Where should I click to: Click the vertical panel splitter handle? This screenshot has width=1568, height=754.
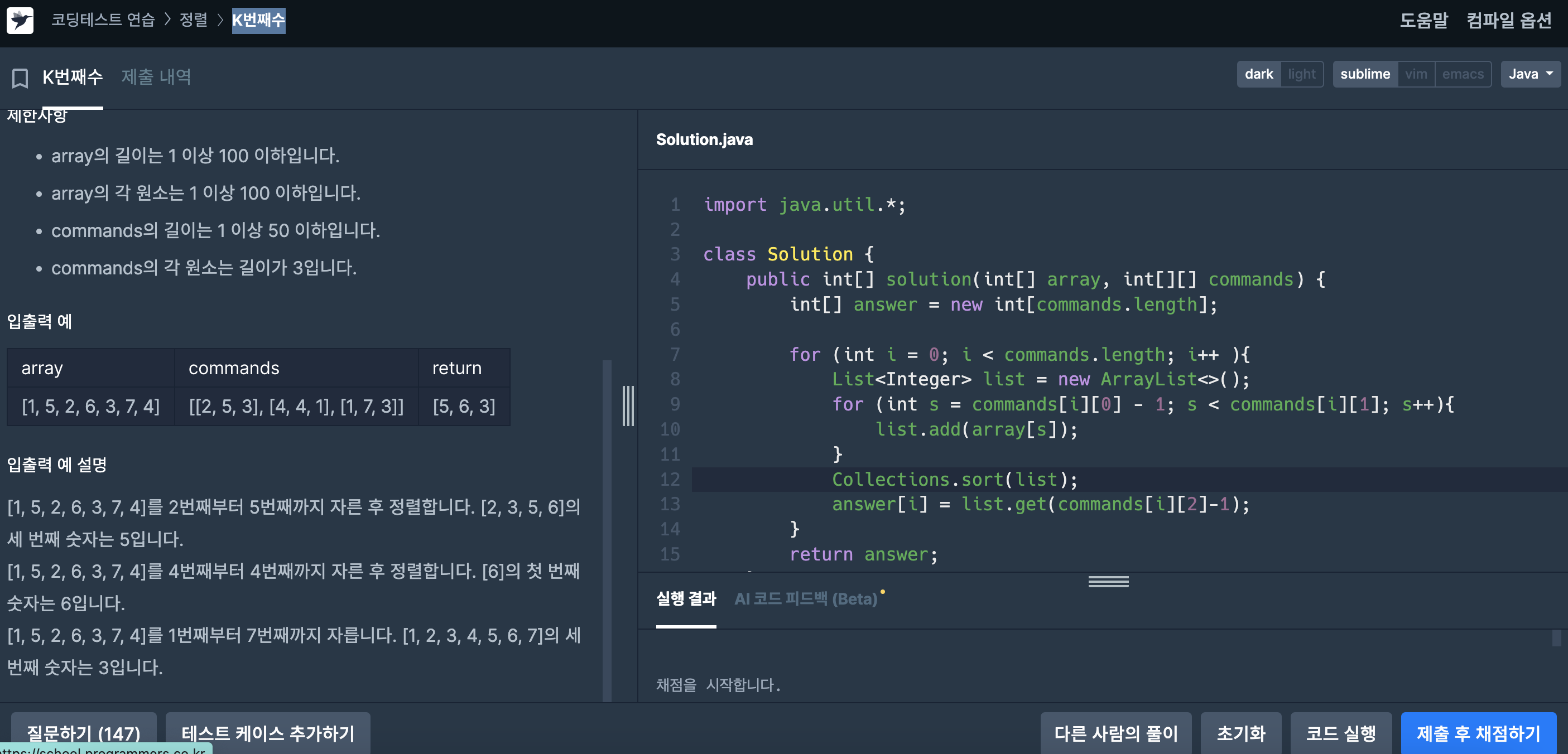[628, 406]
